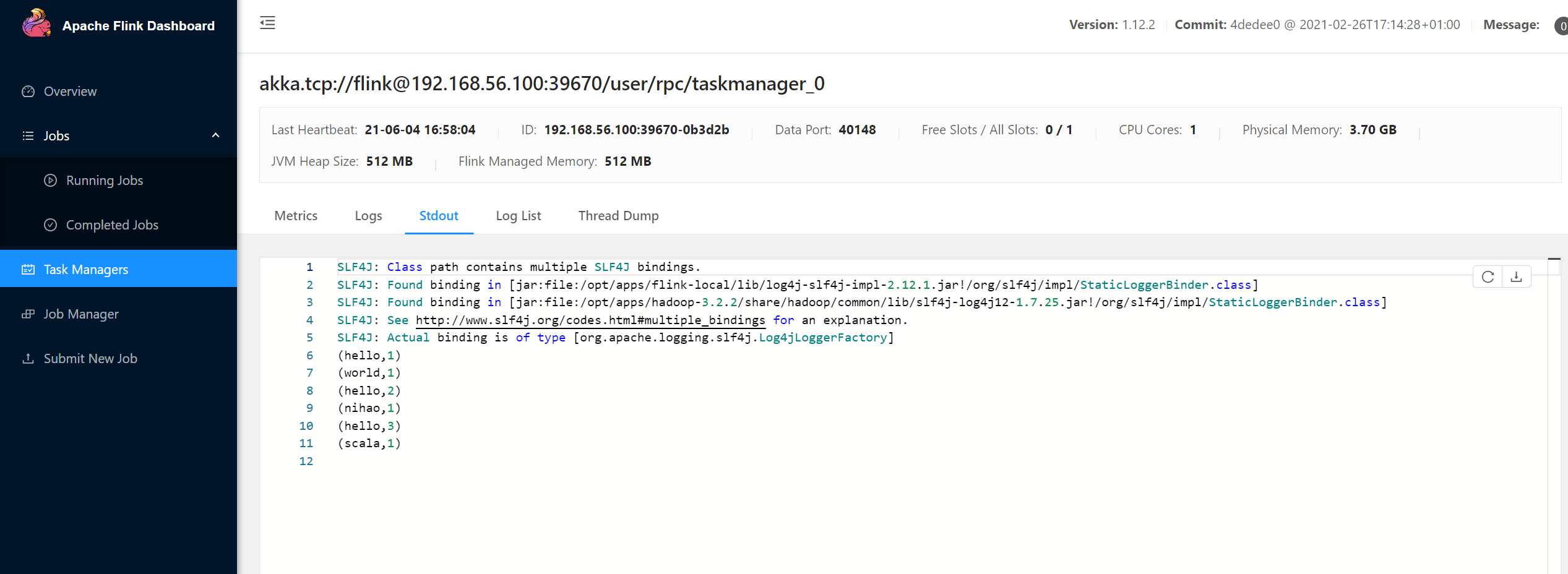
Task: Click Last Heartbeat value 21-06-04 16:58:04
Action: pos(420,130)
